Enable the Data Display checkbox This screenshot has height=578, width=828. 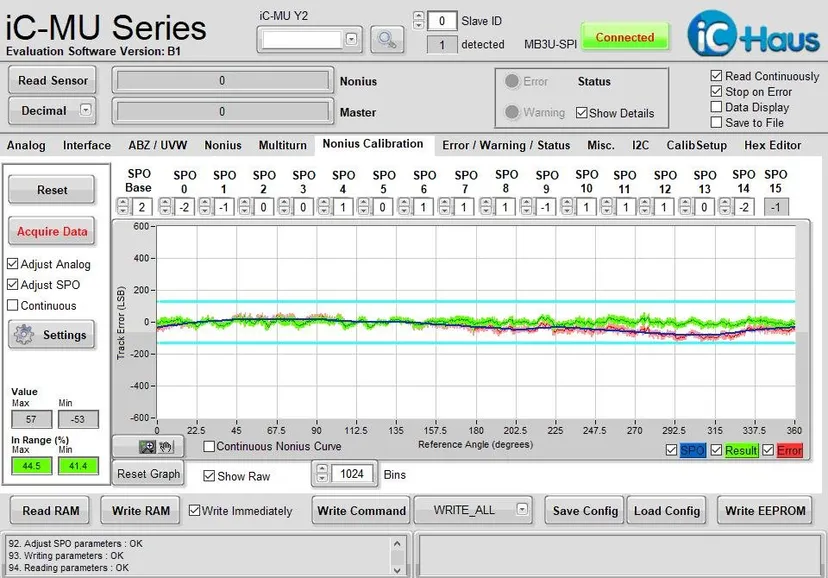click(x=716, y=107)
